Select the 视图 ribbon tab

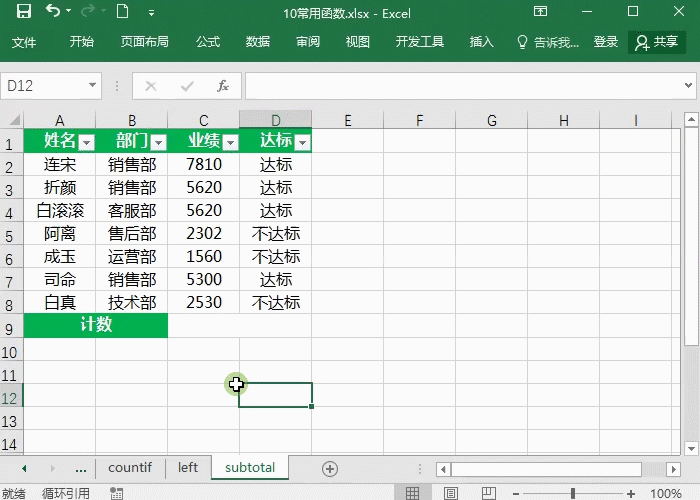[358, 42]
